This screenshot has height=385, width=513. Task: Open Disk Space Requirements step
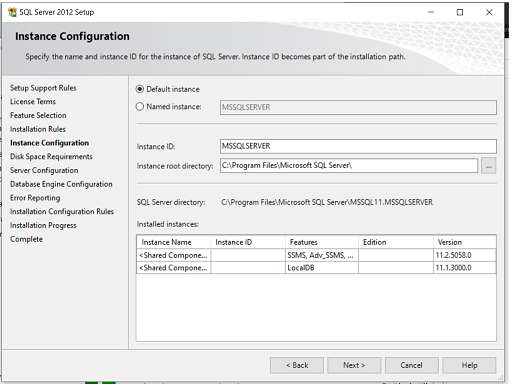tap(51, 157)
